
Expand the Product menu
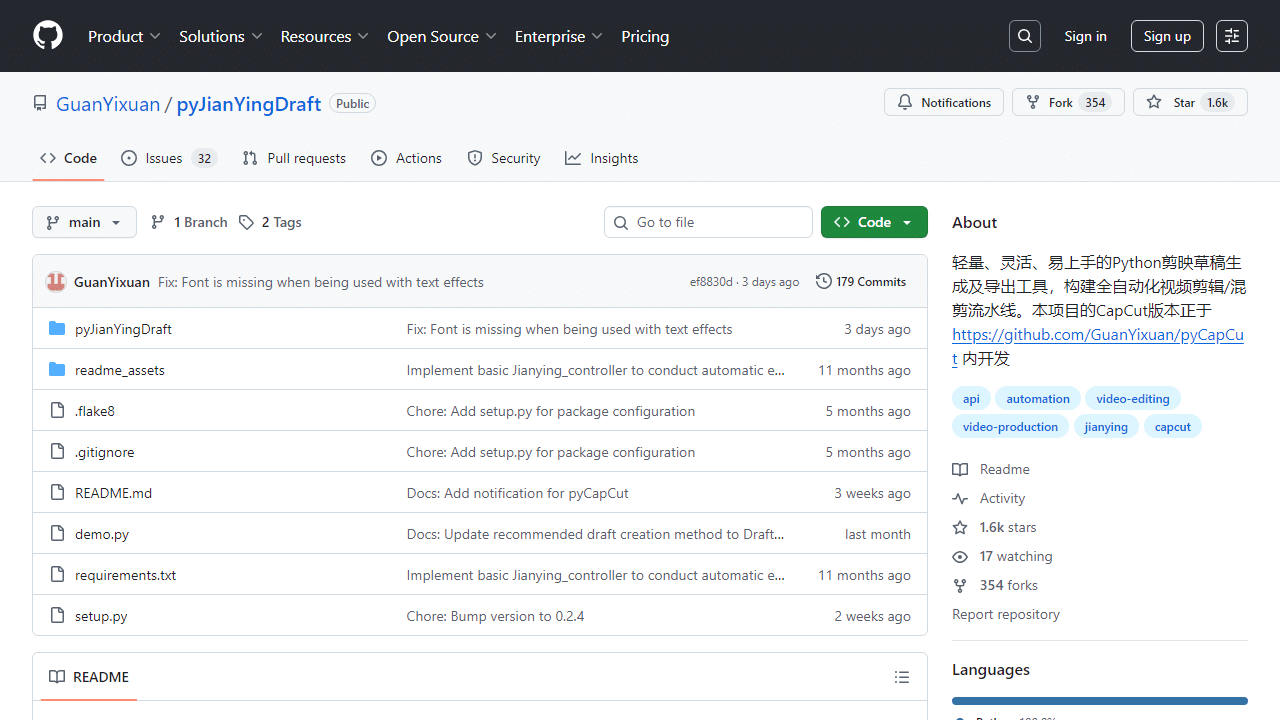pyautogui.click(x=124, y=36)
